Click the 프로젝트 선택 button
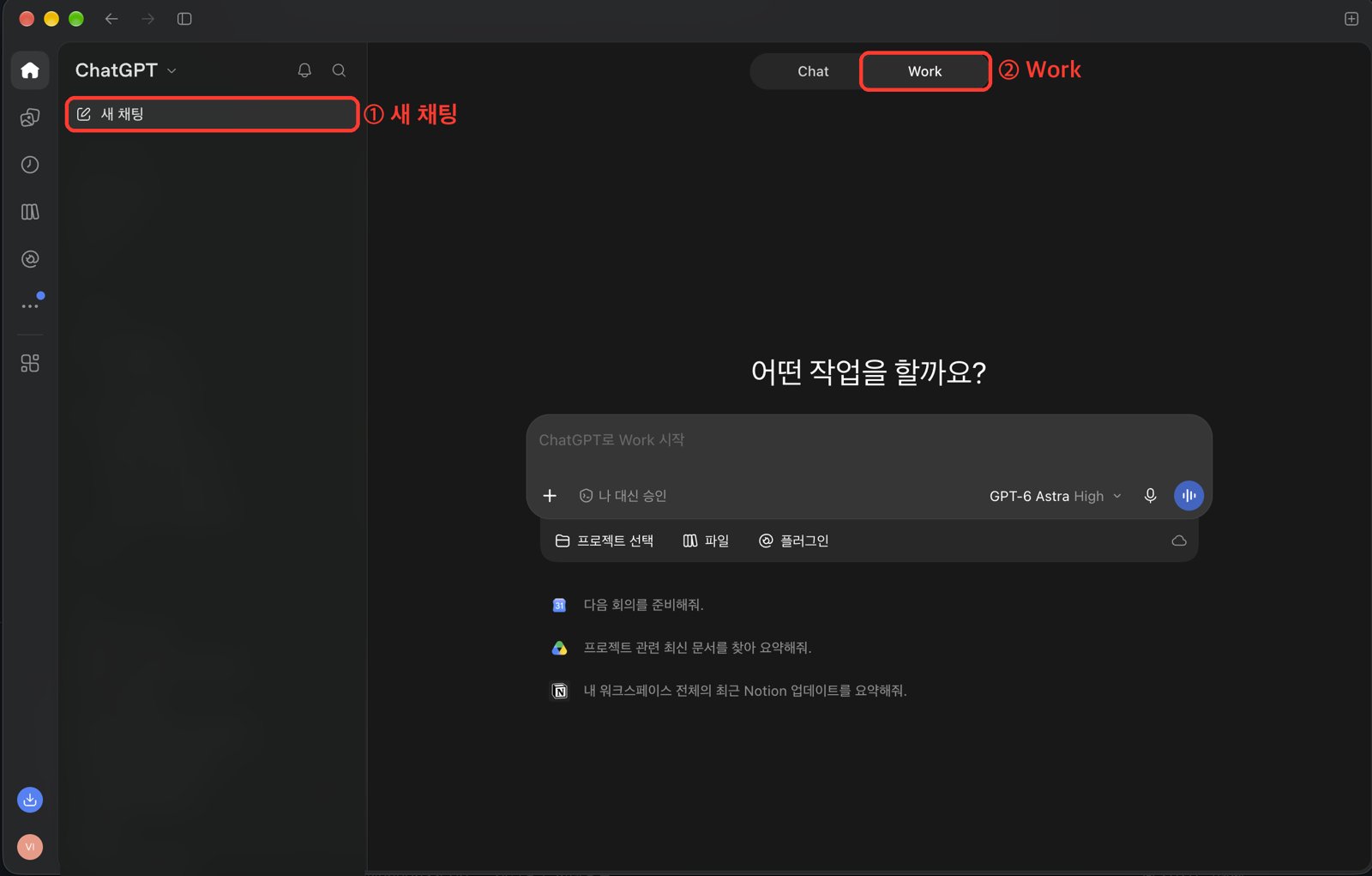This screenshot has width=1372, height=876. [x=605, y=541]
